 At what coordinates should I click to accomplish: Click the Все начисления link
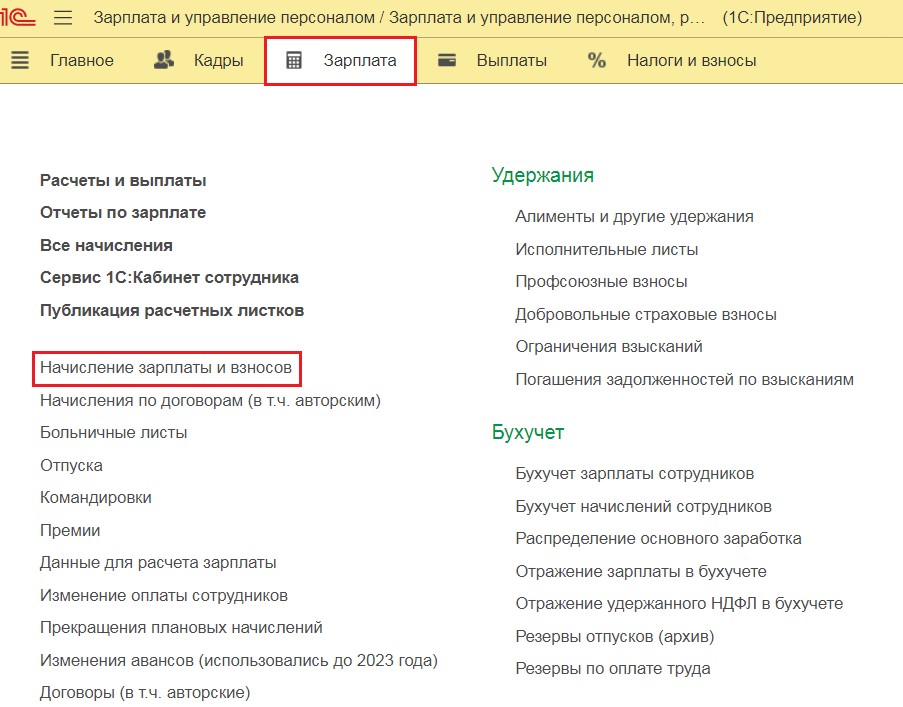pos(106,245)
